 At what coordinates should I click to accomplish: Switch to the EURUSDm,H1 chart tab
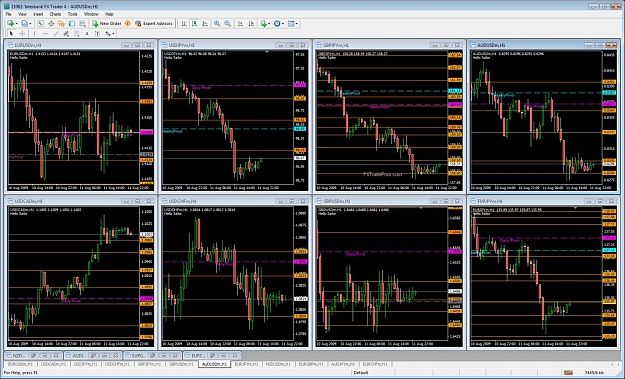point(20,364)
